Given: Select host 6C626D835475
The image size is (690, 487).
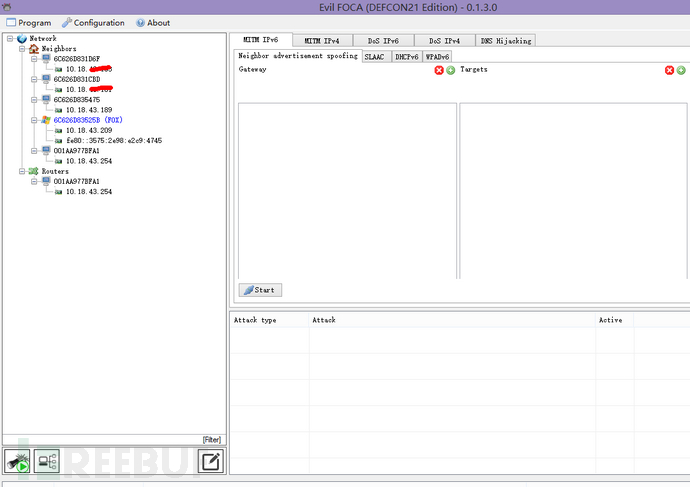Looking at the screenshot, I should (x=77, y=100).
